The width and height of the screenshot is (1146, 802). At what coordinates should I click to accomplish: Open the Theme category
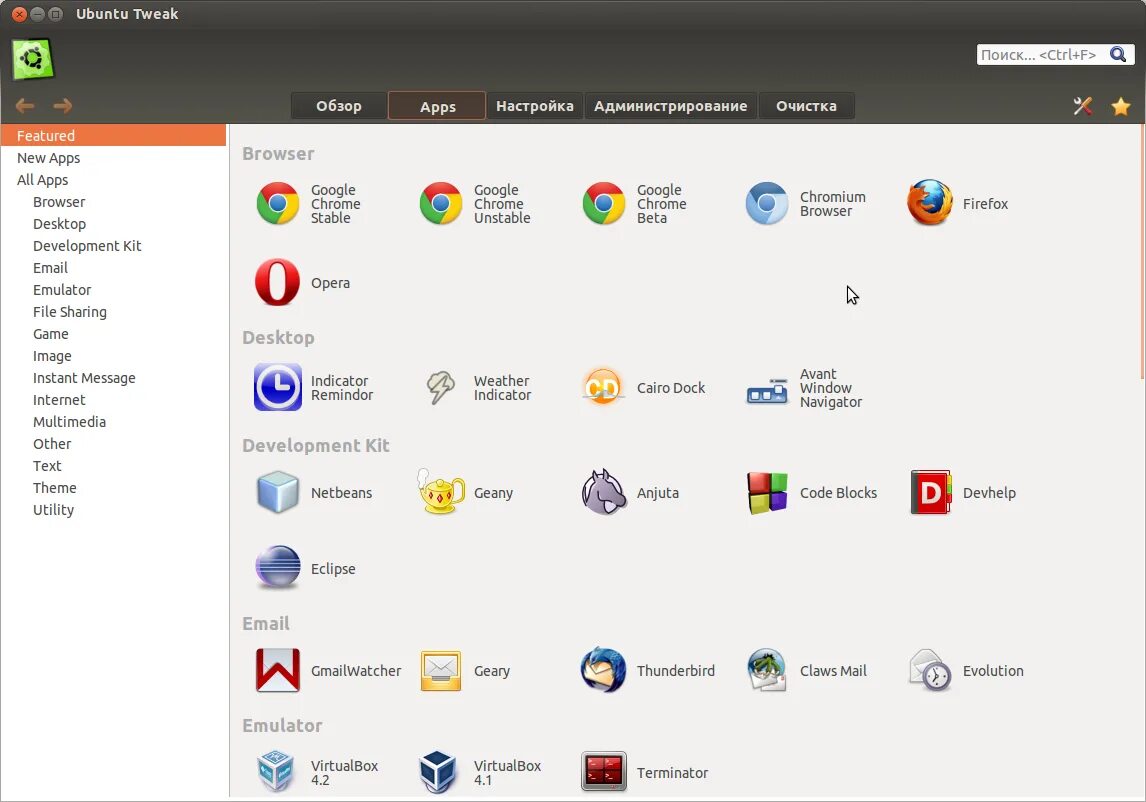(x=113, y=487)
